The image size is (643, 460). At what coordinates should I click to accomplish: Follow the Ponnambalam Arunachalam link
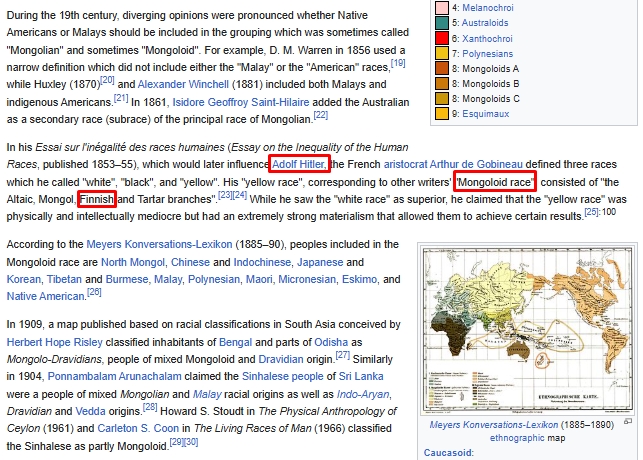coord(114,376)
